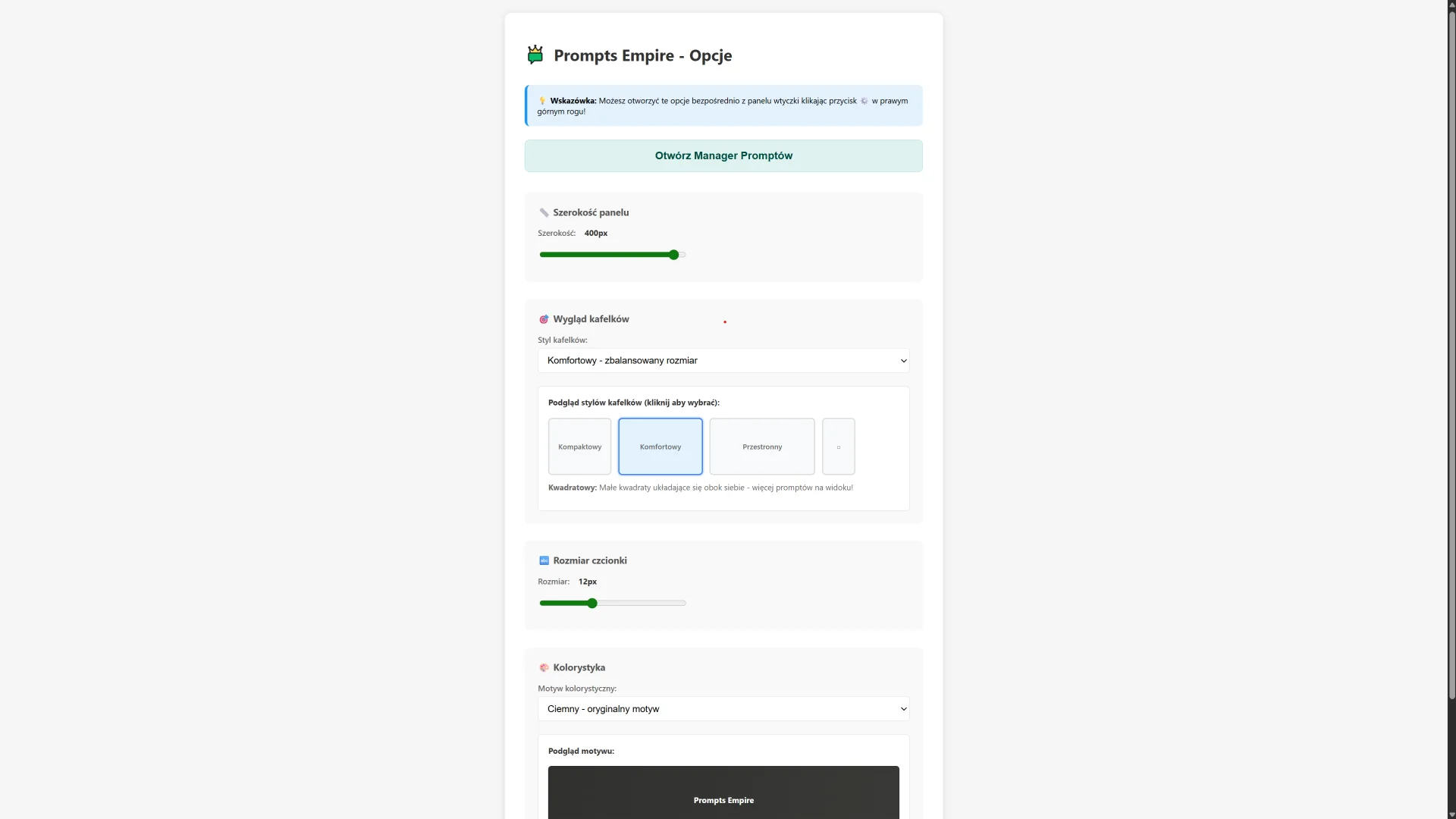The height and width of the screenshot is (819, 1456).
Task: Open the Styl kafelków dropdown
Action: [x=723, y=361]
